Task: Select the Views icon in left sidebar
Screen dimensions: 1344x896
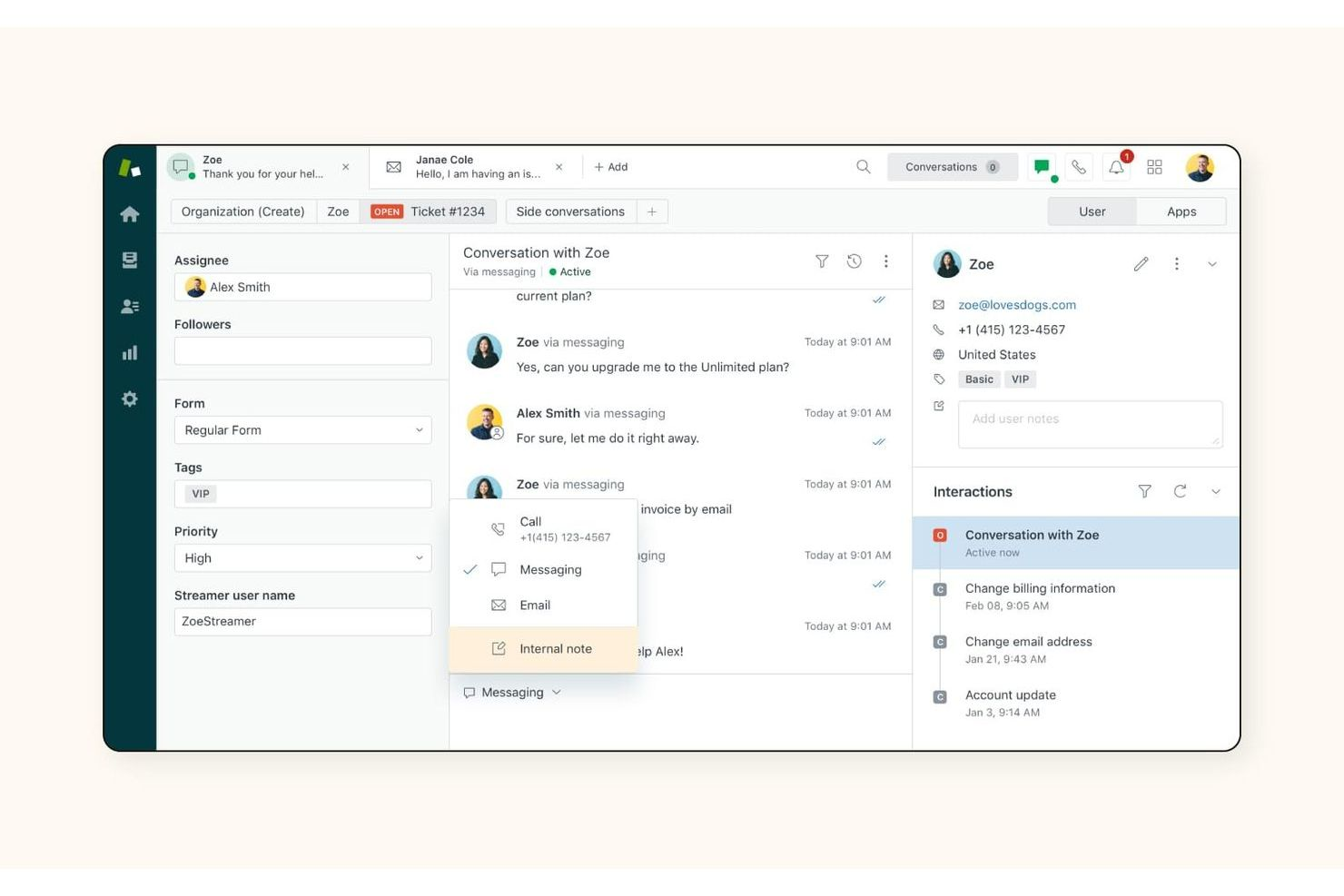Action: tap(130, 260)
